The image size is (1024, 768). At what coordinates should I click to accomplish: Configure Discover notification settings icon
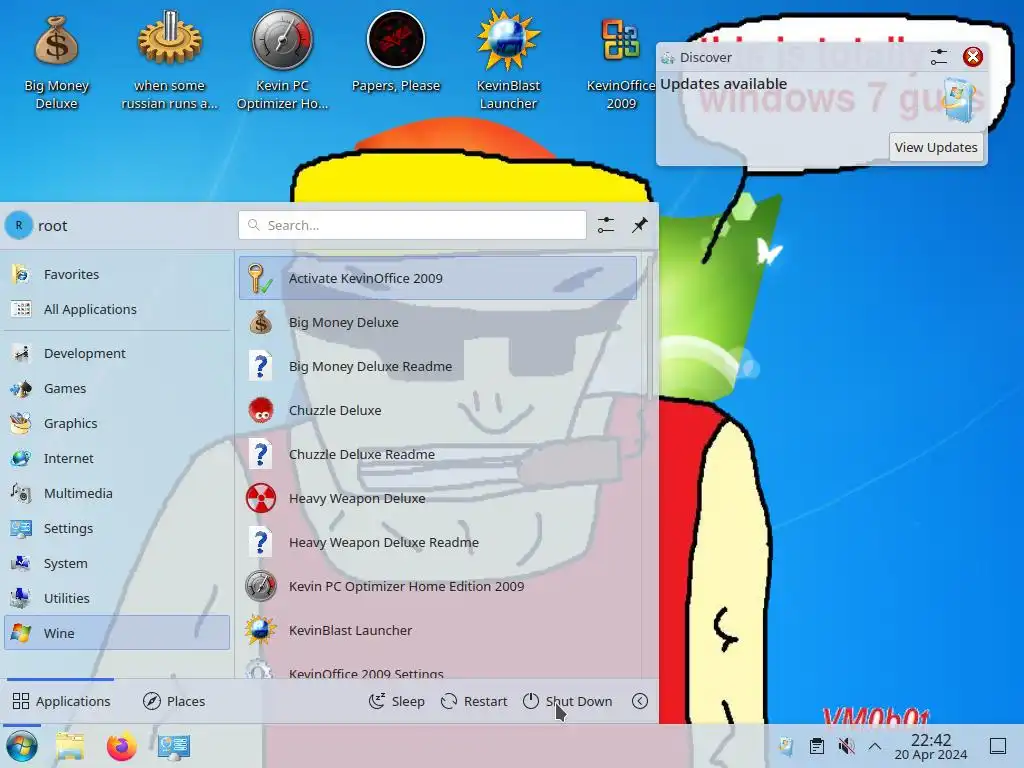click(x=938, y=57)
